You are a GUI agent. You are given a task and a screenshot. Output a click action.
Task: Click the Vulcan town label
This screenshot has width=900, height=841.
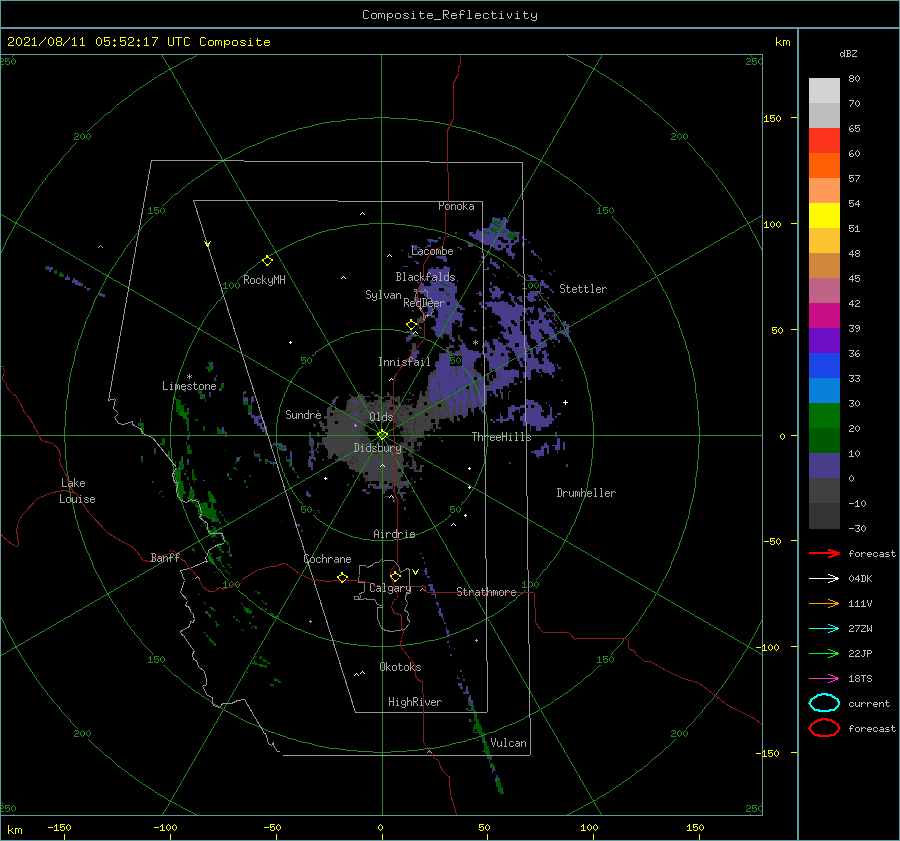(508, 743)
